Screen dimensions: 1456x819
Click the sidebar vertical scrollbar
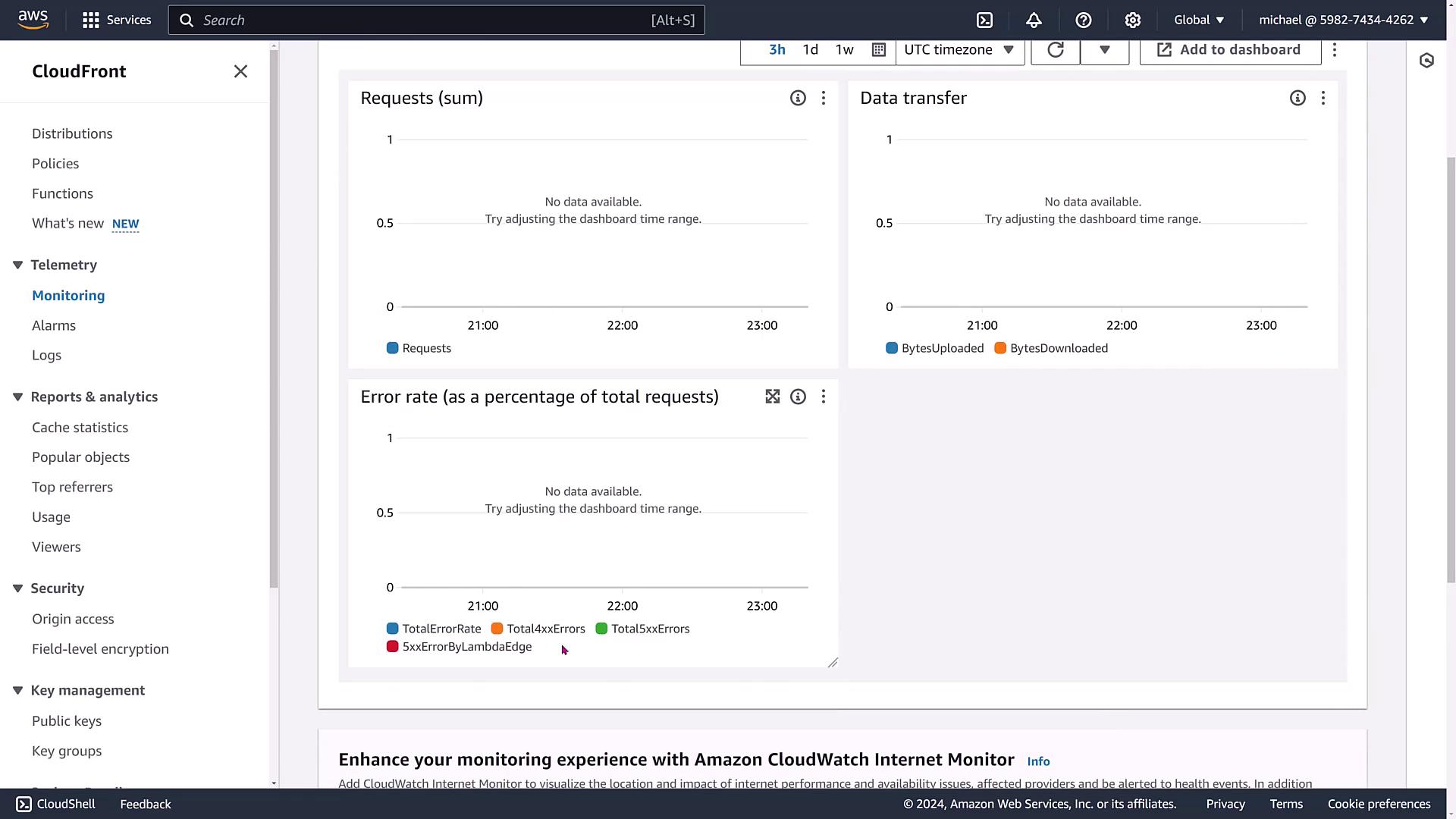click(x=274, y=318)
